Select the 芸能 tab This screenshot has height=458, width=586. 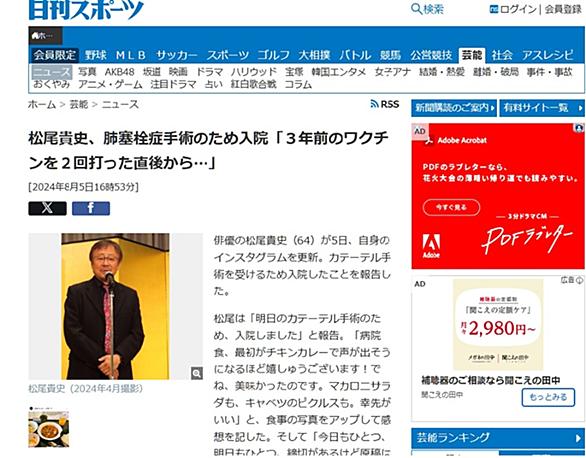tap(472, 55)
